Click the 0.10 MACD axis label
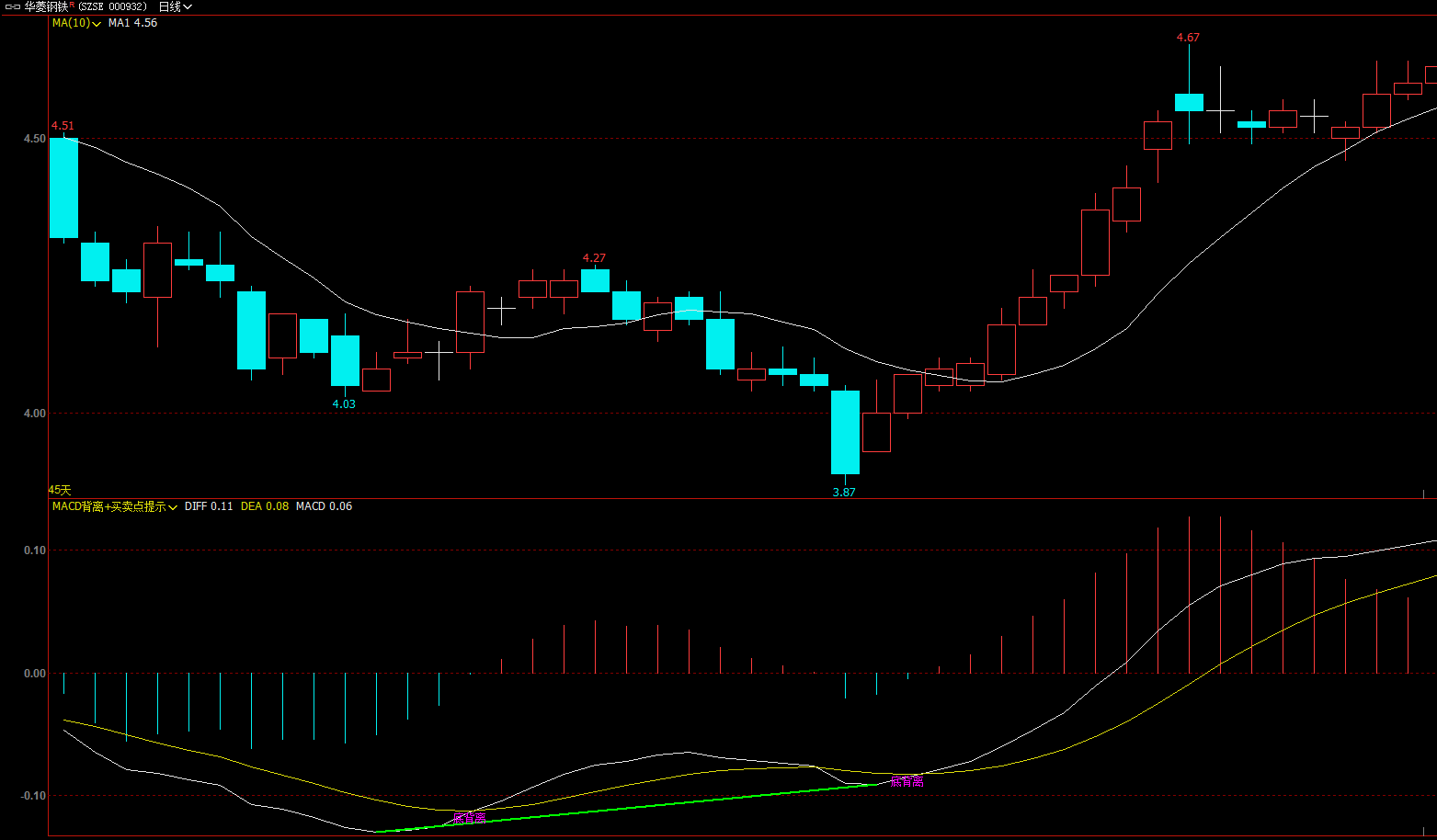1437x840 pixels. coord(34,551)
